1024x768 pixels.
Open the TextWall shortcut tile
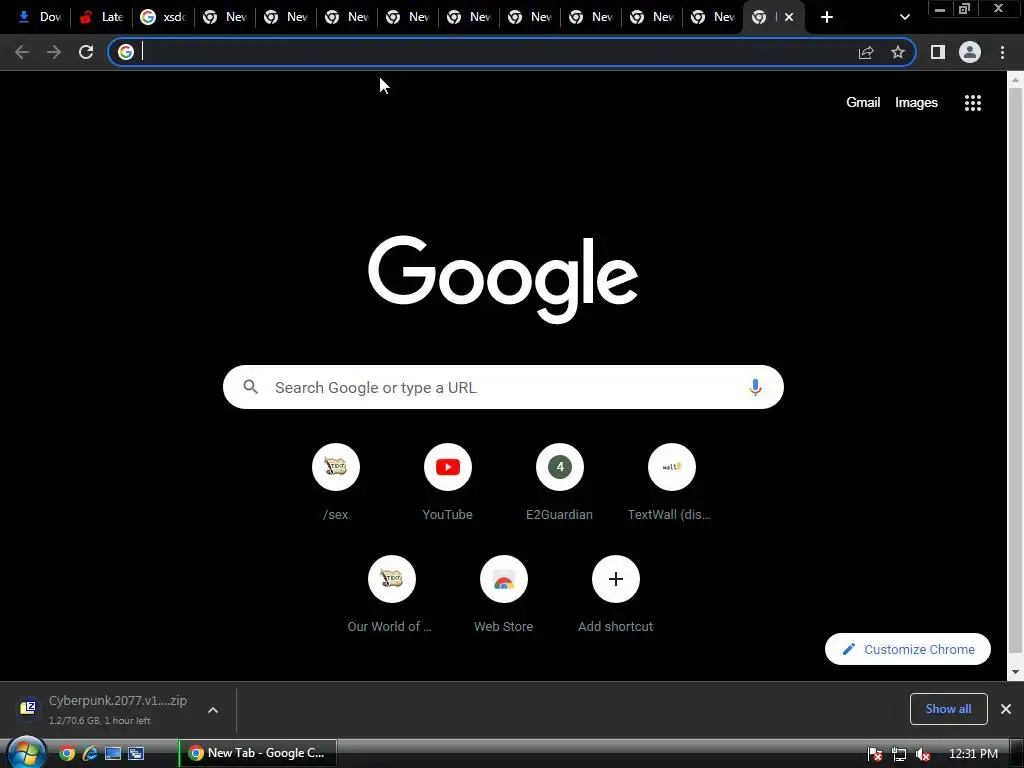click(x=671, y=482)
